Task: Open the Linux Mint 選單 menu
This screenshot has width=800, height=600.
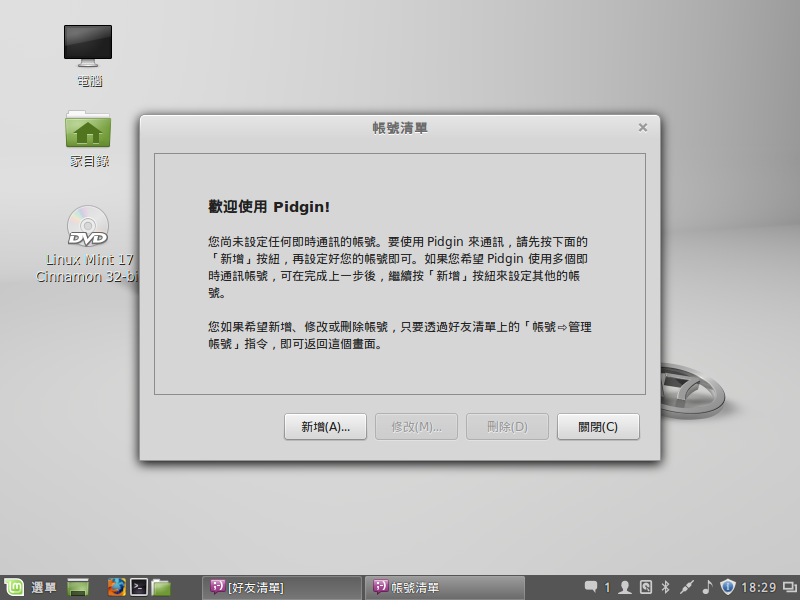Action: point(30,587)
